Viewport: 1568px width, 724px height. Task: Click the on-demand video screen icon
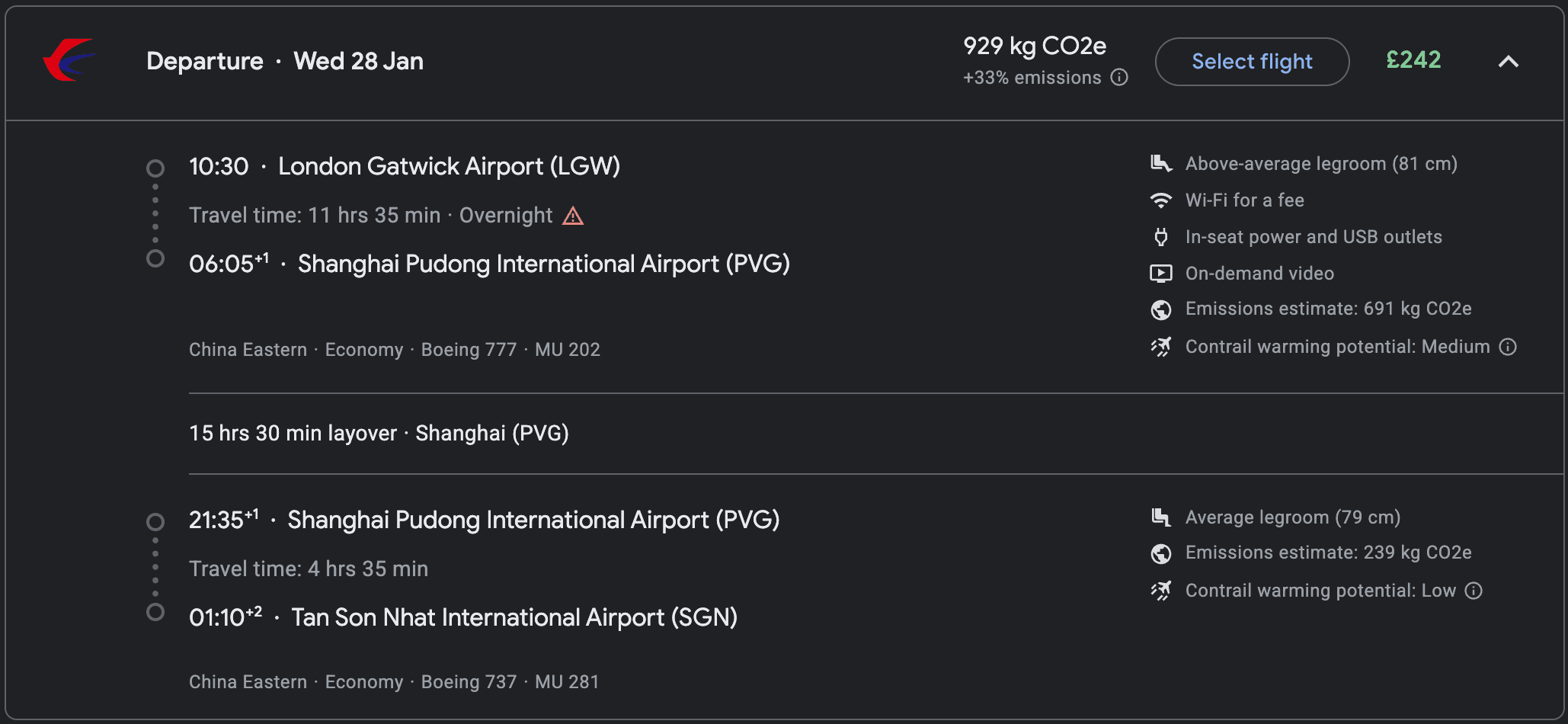point(1160,274)
